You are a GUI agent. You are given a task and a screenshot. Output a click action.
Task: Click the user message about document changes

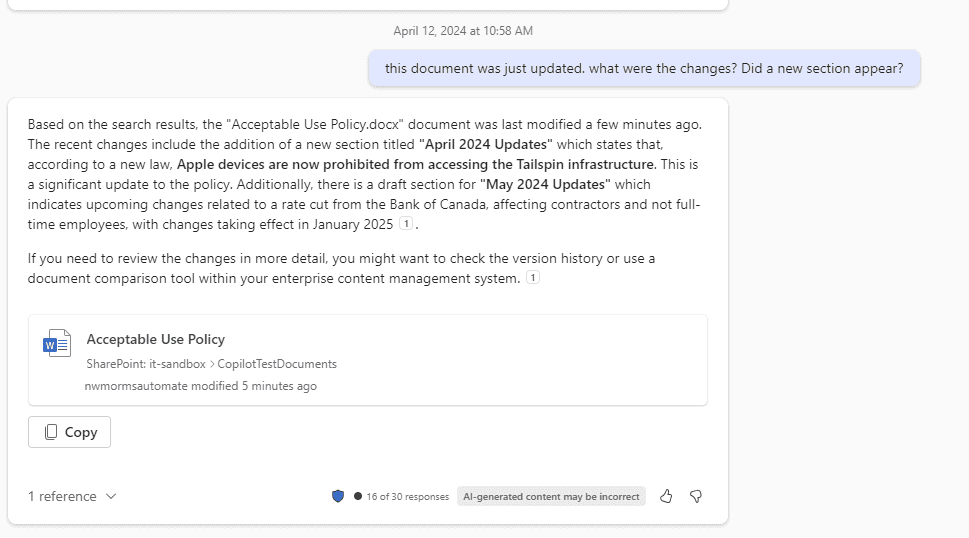(644, 69)
